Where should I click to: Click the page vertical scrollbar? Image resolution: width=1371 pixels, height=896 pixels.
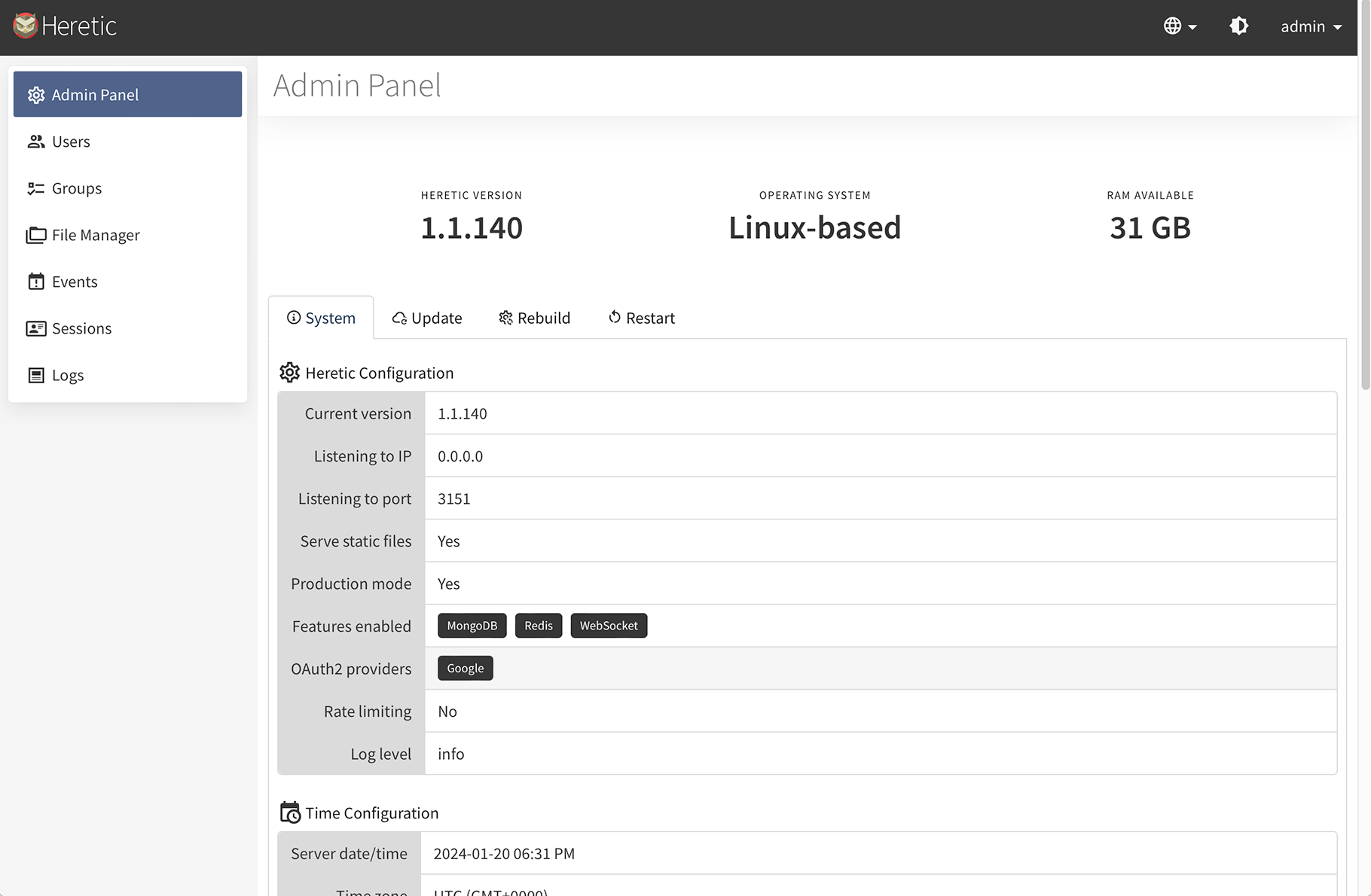pos(1365,195)
